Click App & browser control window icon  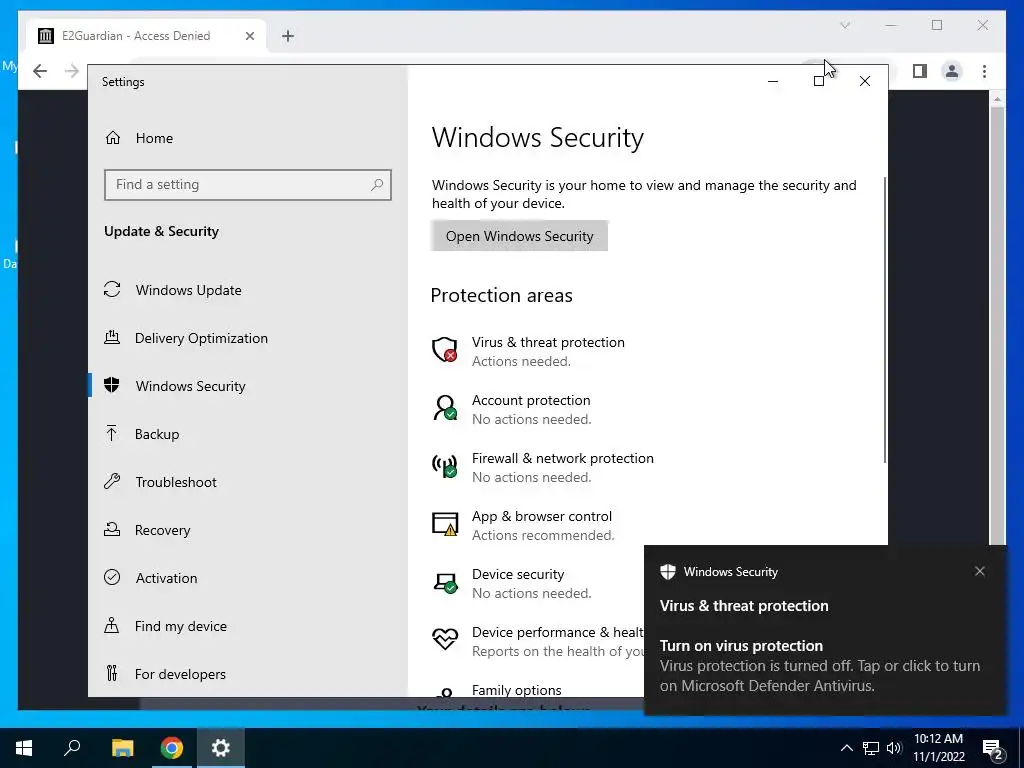[445, 524]
